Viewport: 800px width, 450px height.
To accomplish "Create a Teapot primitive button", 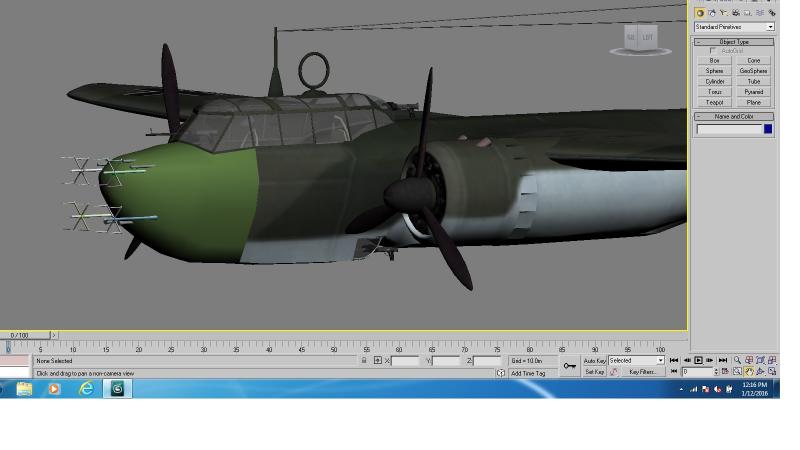I will coord(714,103).
